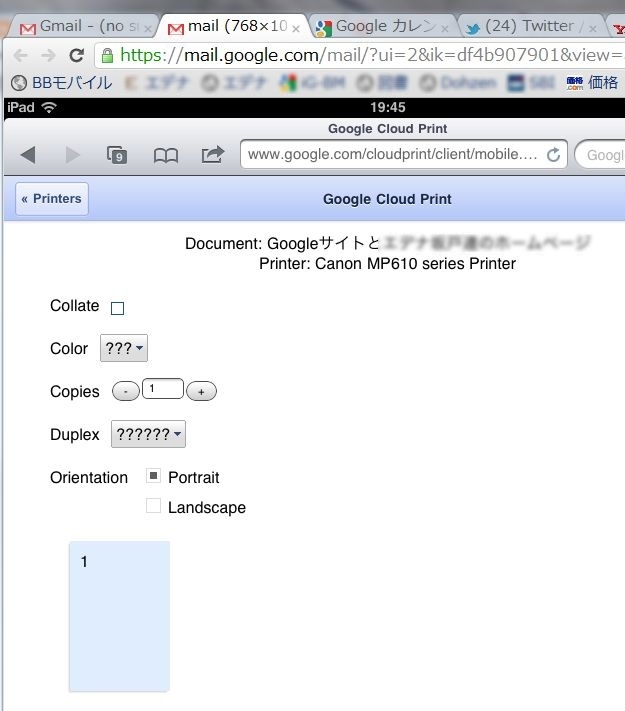Image resolution: width=625 pixels, height=711 pixels.
Task: Close the mail (768×10 tab
Action: [x=296, y=29]
